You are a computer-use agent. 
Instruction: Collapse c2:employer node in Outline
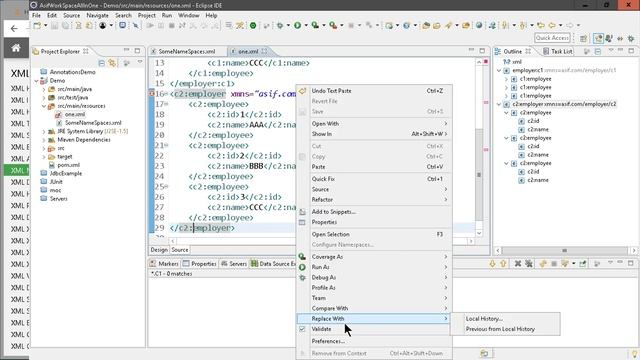pyautogui.click(x=499, y=104)
